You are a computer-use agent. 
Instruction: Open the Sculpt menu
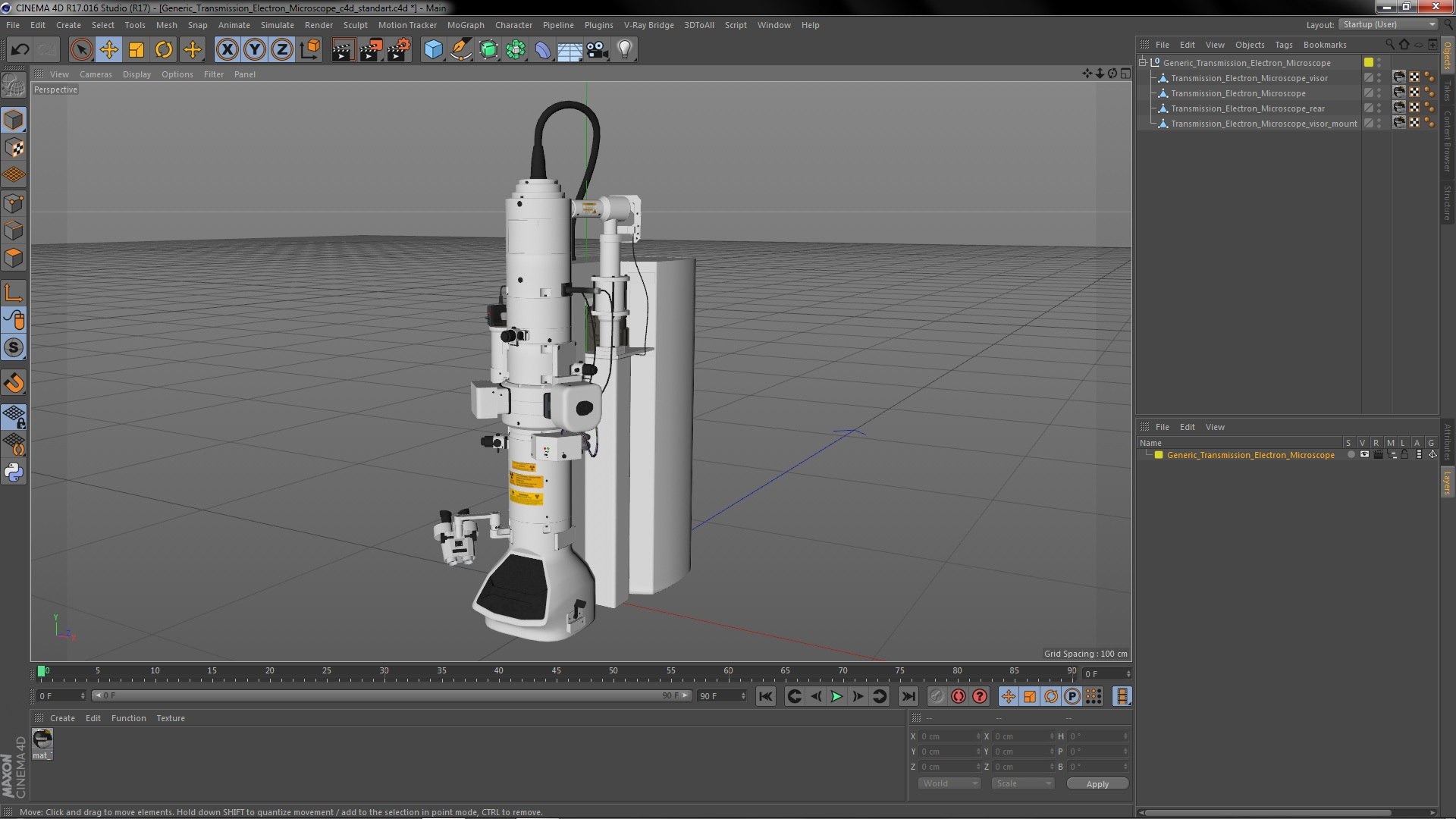coord(355,25)
